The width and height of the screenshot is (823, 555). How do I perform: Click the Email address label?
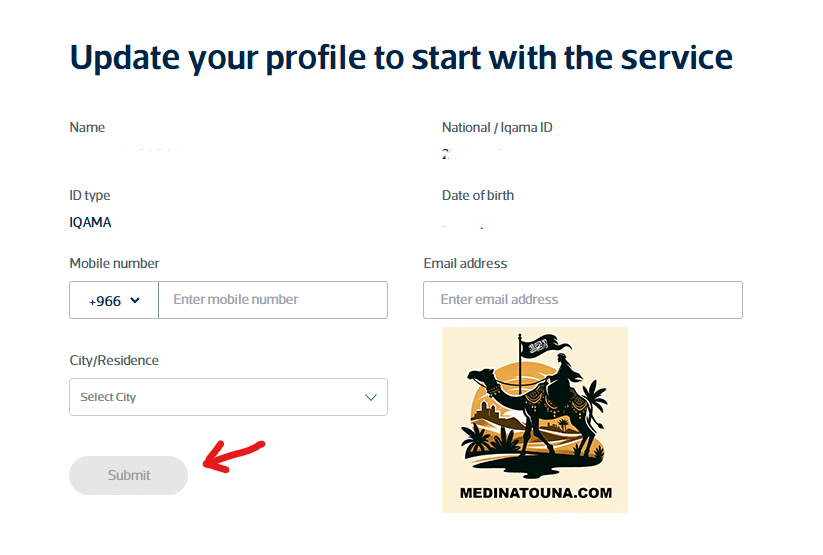[465, 264]
